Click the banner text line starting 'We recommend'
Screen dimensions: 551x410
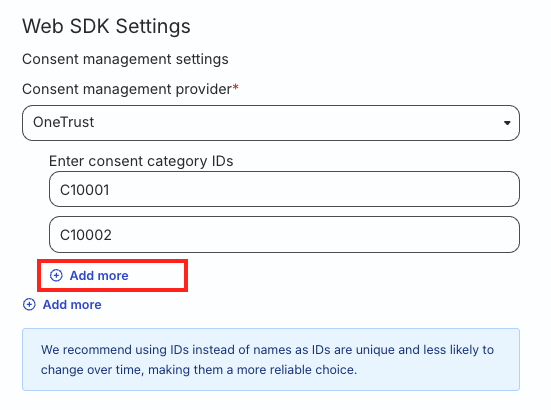pos(267,350)
